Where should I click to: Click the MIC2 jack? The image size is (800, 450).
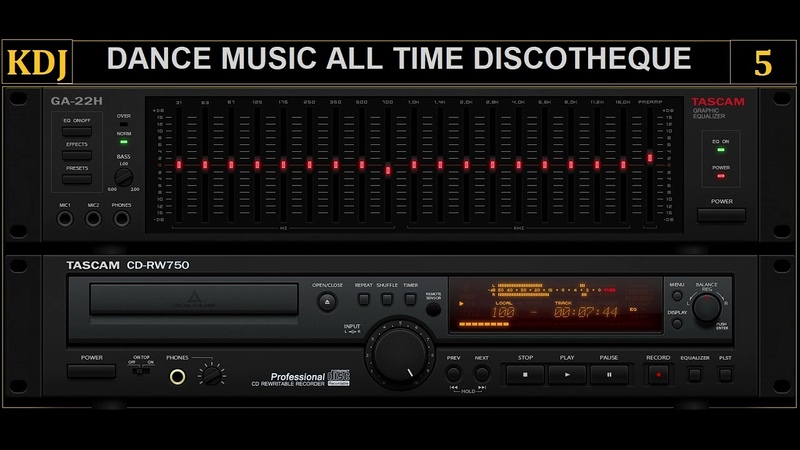[x=93, y=219]
